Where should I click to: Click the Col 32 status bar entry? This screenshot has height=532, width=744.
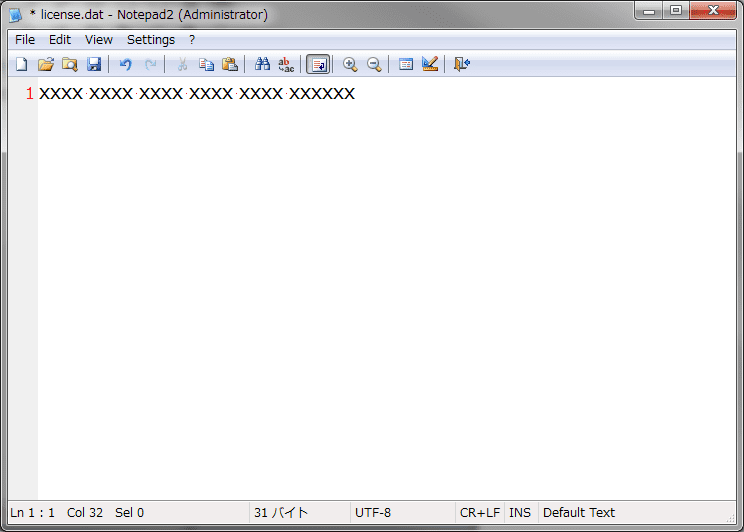[85, 513]
